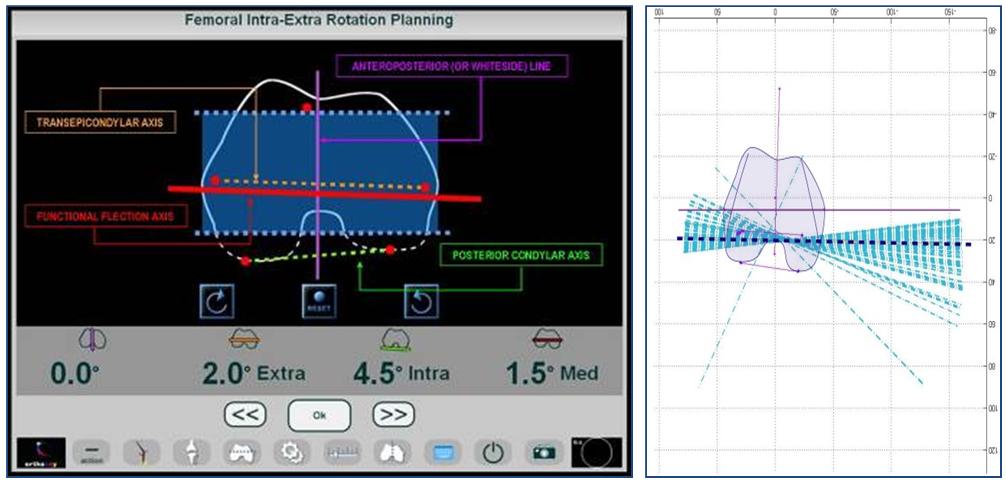The height and width of the screenshot is (480, 1006).
Task: Go to previous step with << button
Action: point(244,414)
